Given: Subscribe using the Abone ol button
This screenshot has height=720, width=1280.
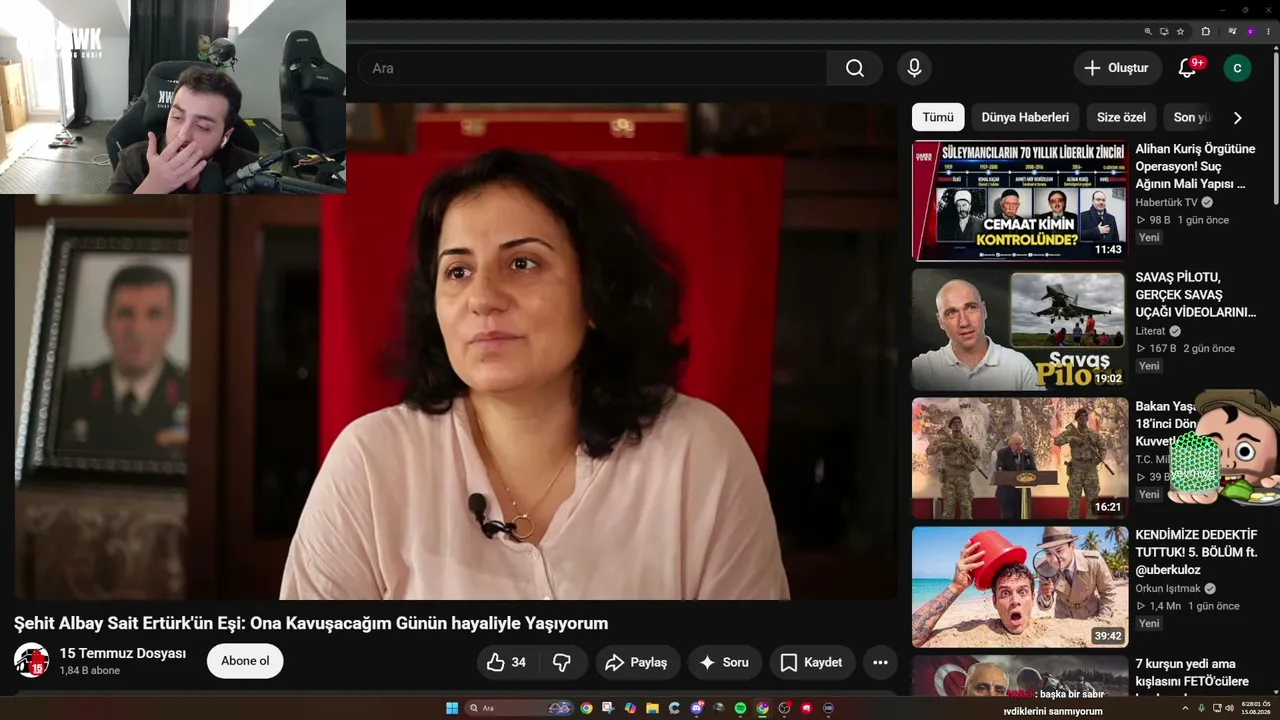Looking at the screenshot, I should pyautogui.click(x=245, y=661).
